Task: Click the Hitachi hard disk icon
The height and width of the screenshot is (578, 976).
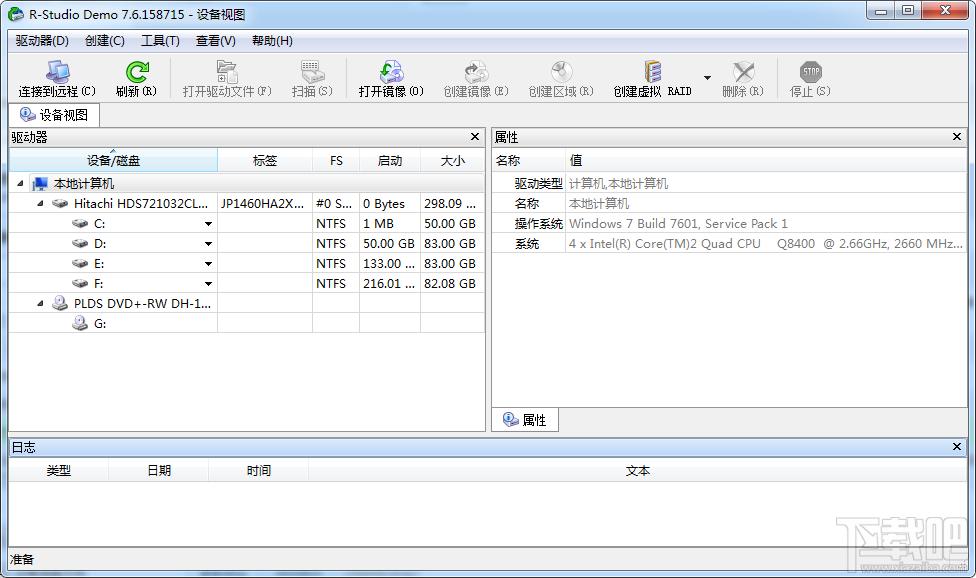Action: (x=60, y=203)
